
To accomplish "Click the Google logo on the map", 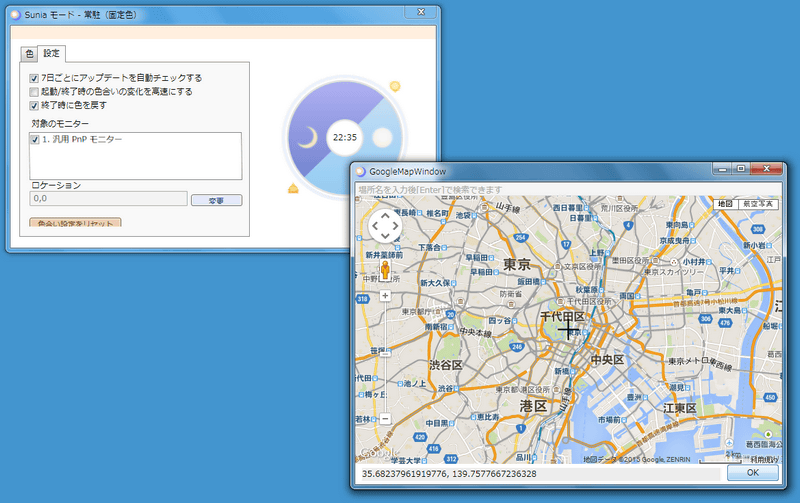I will pos(378,452).
